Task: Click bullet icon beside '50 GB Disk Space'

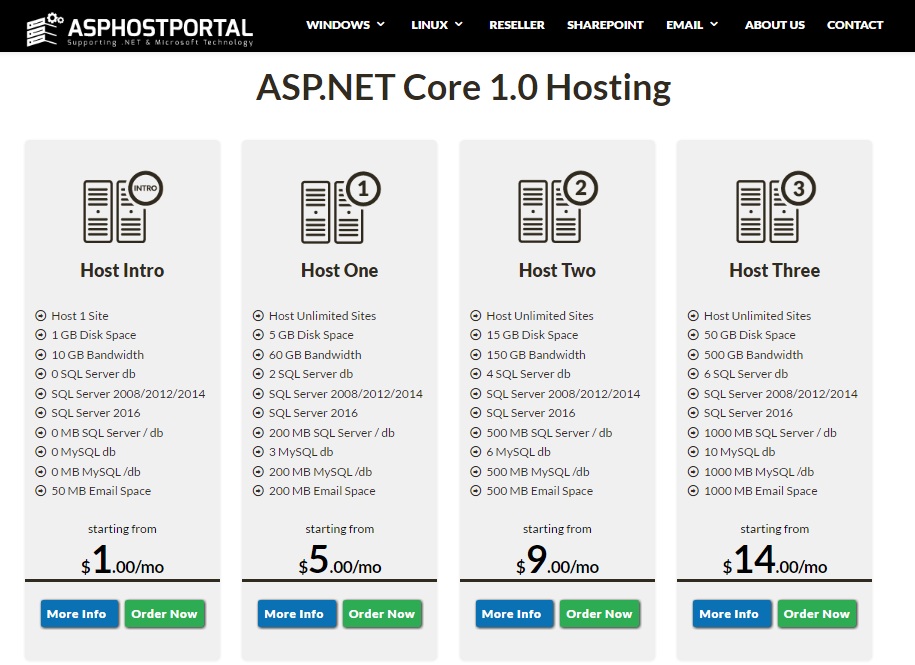Action: pos(693,335)
